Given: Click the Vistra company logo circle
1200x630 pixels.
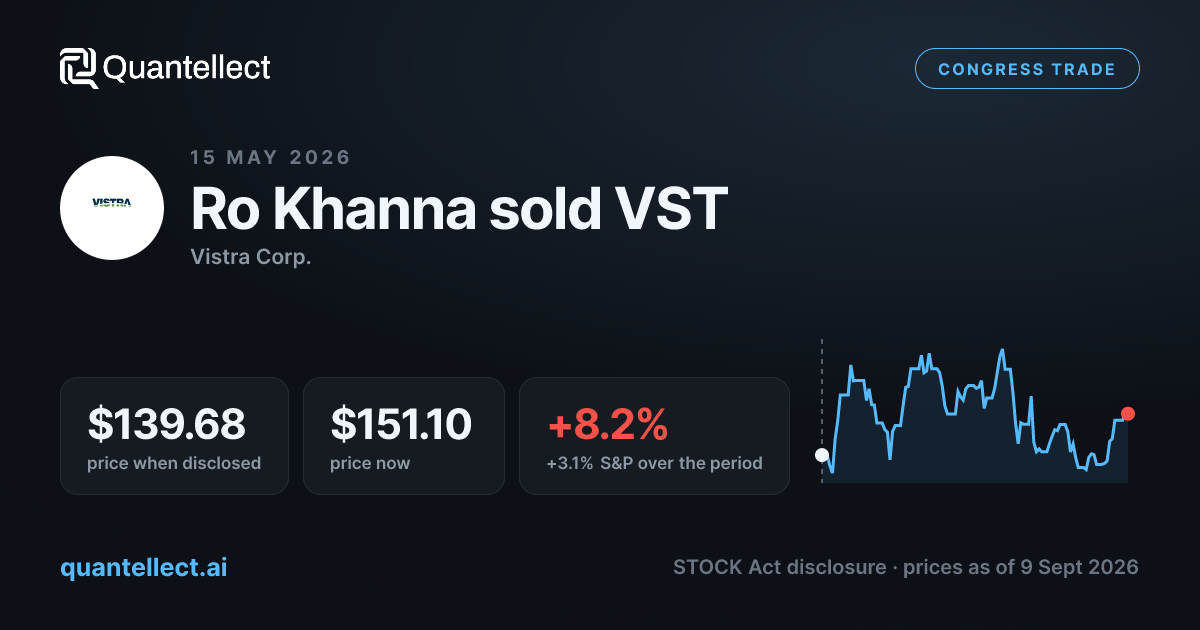Looking at the screenshot, I should coord(112,208).
